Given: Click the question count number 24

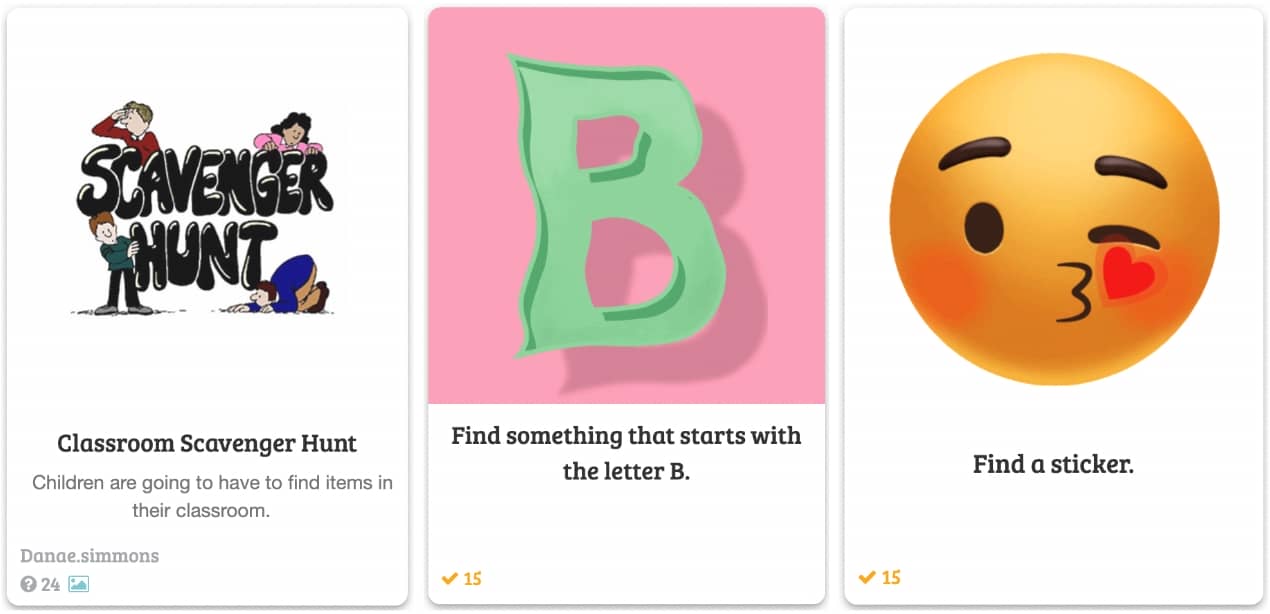Looking at the screenshot, I should tap(51, 584).
